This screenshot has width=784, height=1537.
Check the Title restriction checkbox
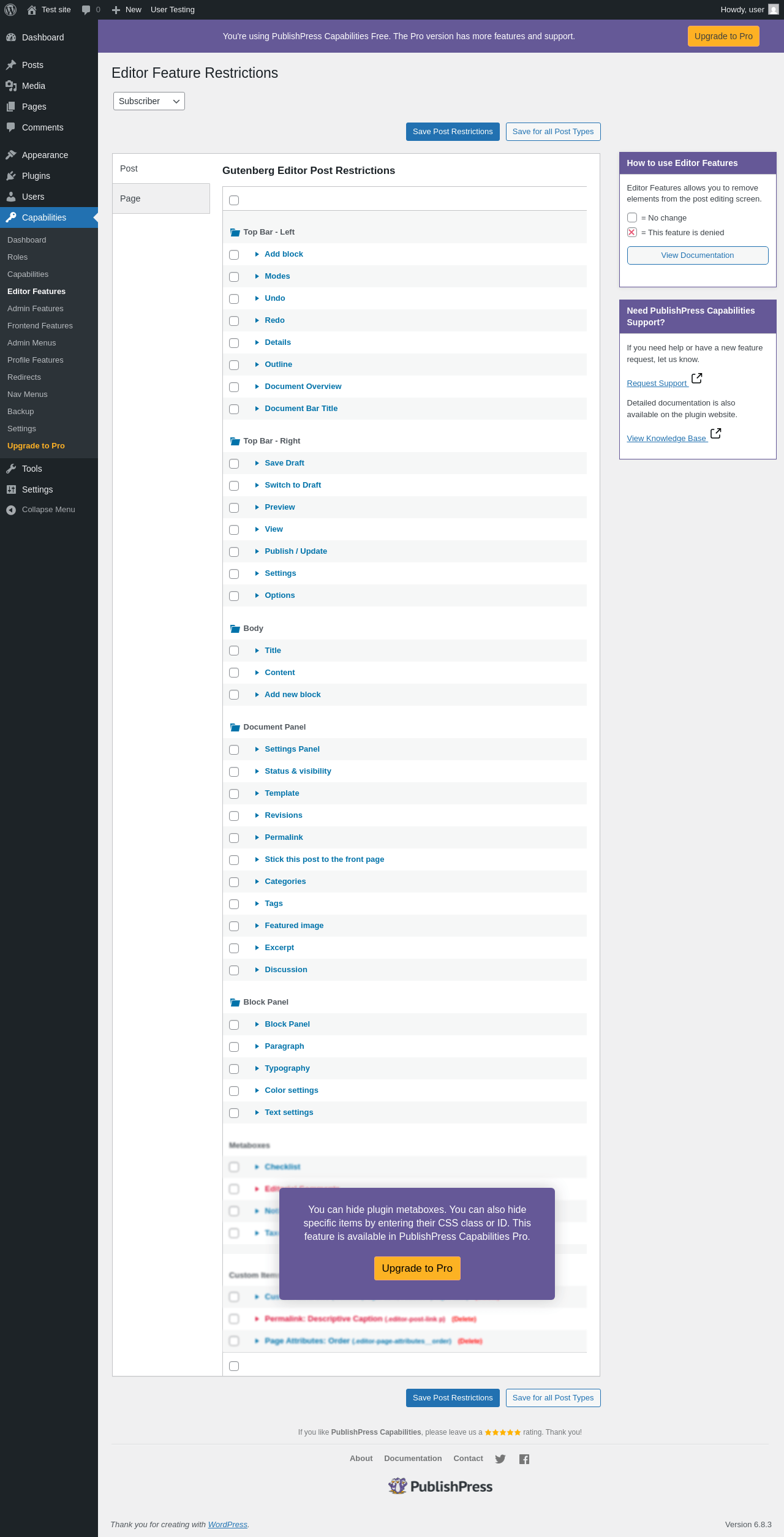[x=234, y=651]
